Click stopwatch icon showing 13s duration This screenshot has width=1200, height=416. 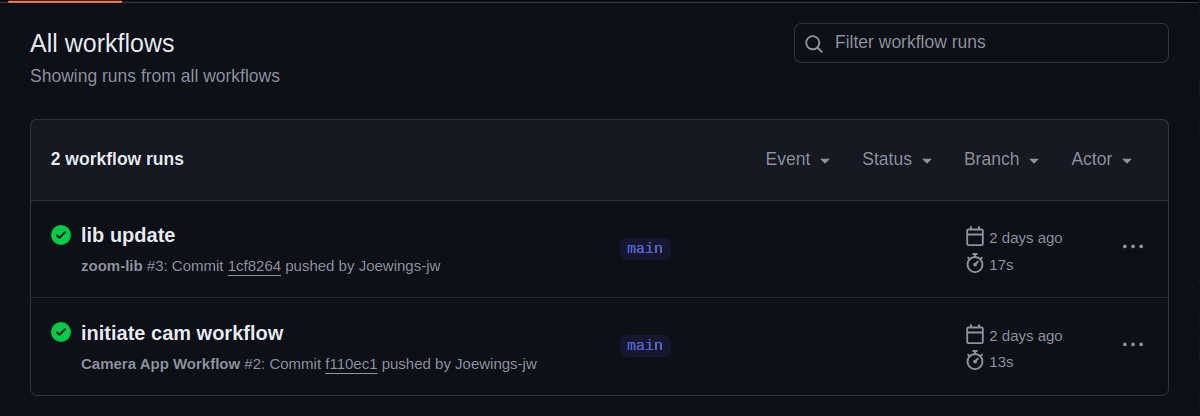[975, 361]
